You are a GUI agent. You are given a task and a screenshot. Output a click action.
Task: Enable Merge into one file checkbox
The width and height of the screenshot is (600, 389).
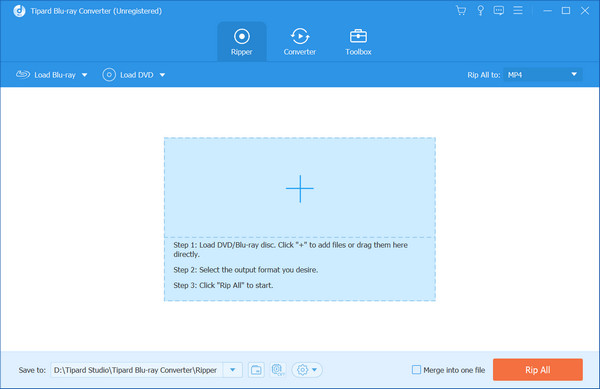416,370
